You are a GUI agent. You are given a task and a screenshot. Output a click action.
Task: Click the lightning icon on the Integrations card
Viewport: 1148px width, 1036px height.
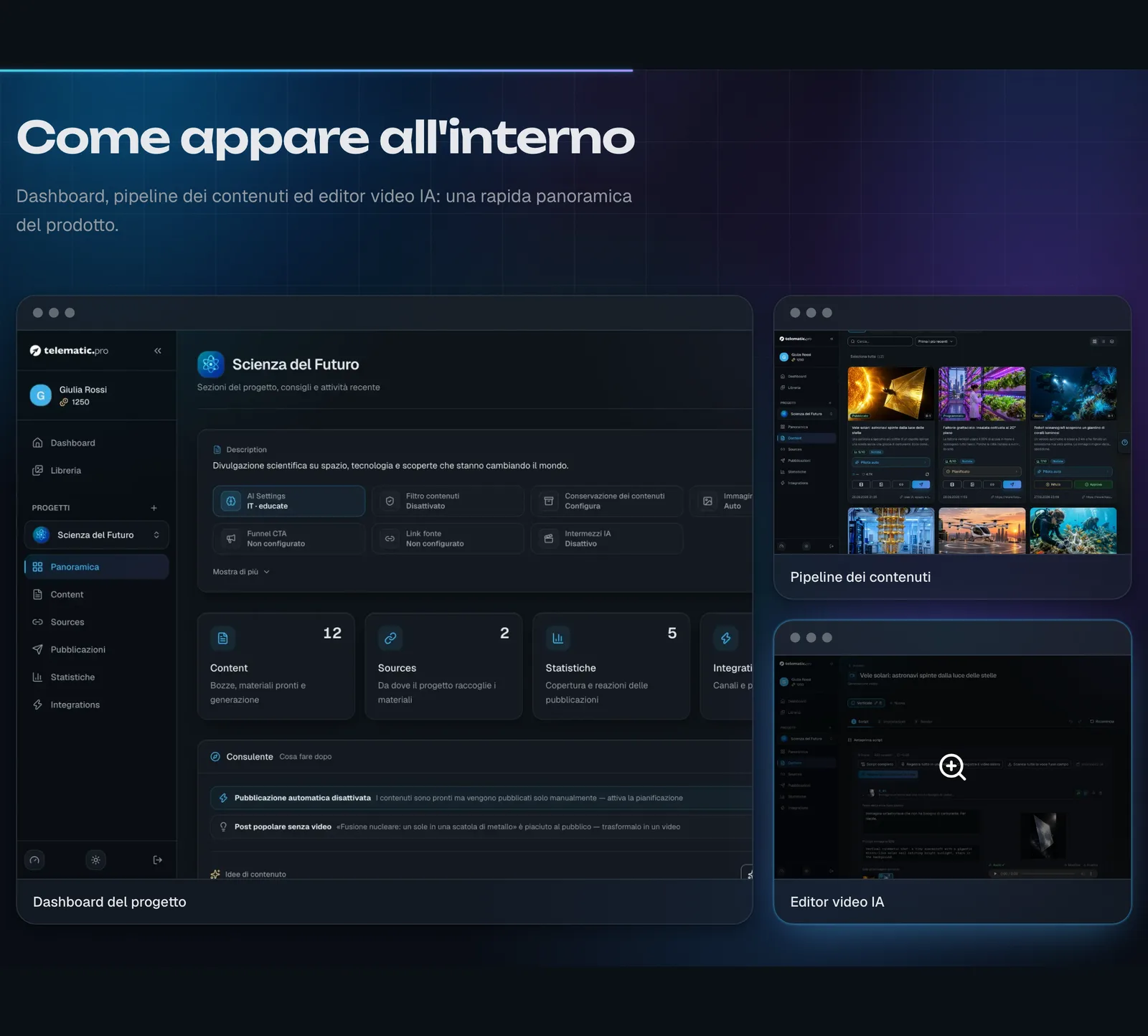725,638
